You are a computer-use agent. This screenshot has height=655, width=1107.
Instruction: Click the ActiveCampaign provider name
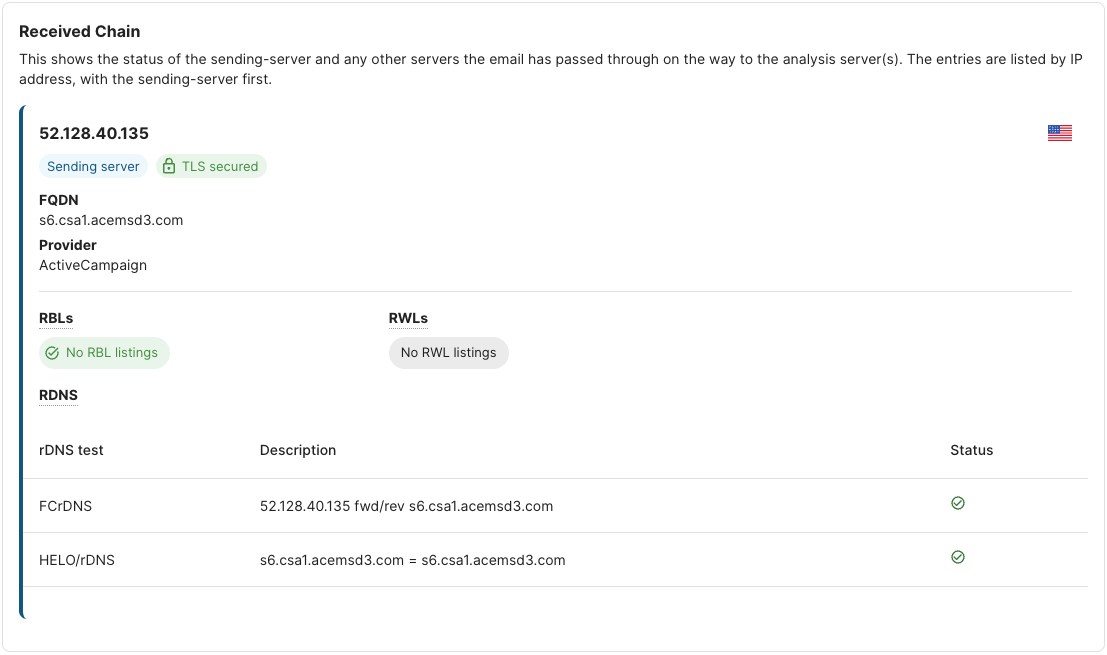92,265
